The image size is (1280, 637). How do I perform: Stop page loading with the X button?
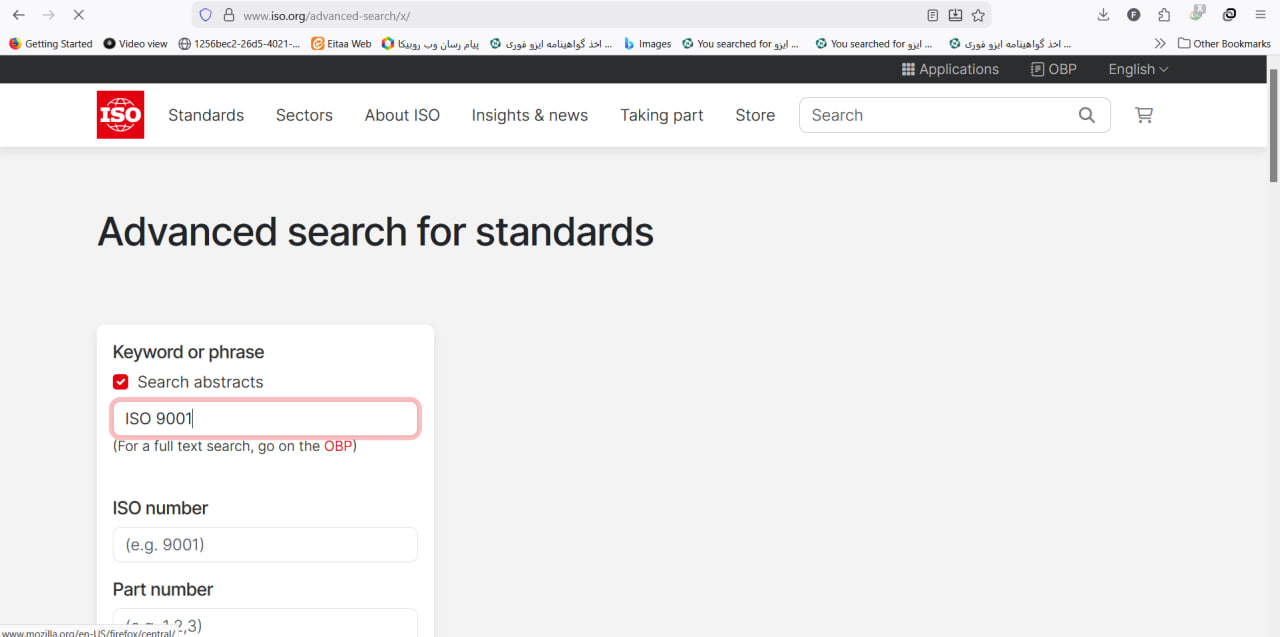79,15
